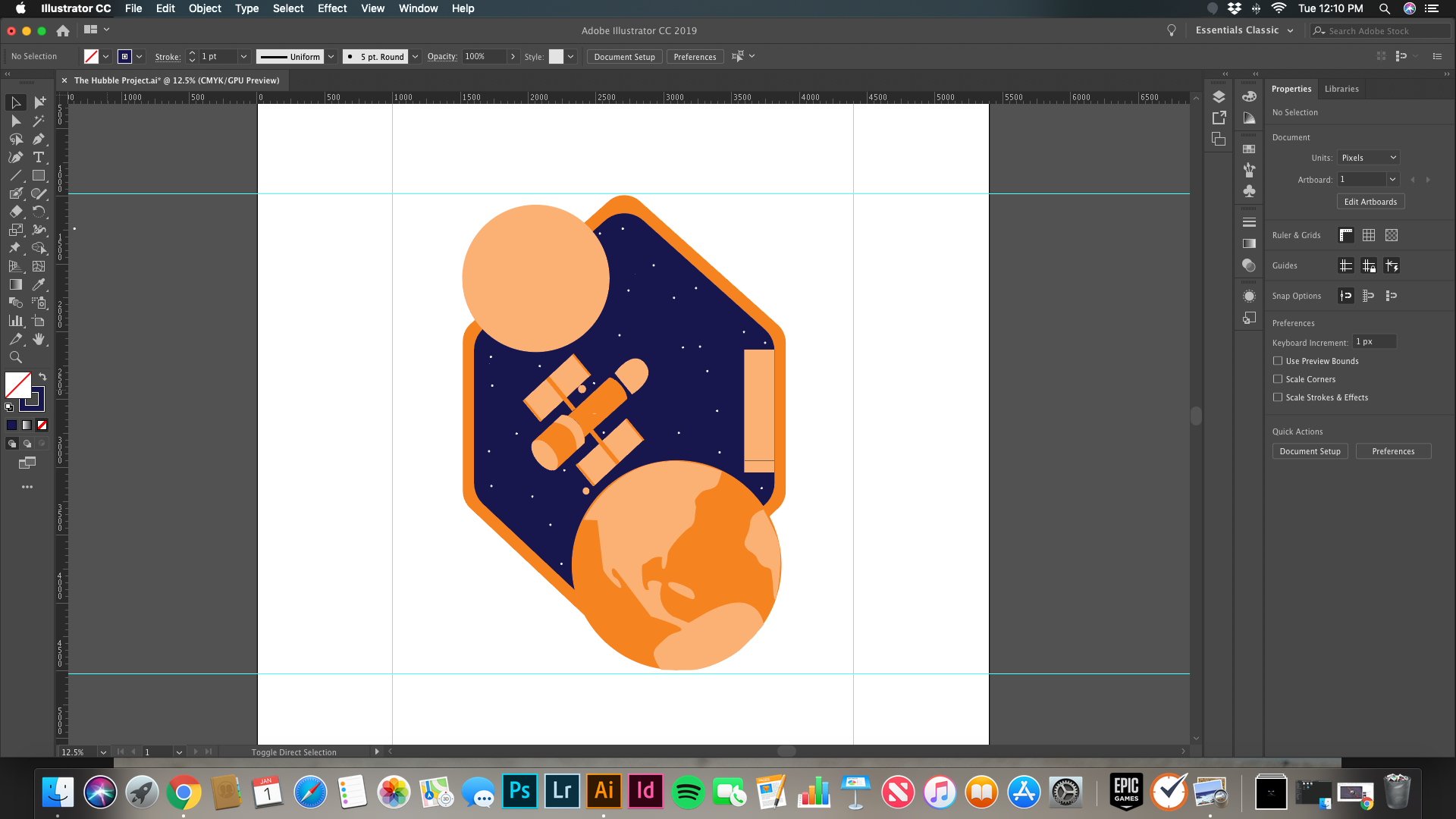Click Preferences in control bar
Viewport: 1456px width, 819px height.
coord(695,57)
